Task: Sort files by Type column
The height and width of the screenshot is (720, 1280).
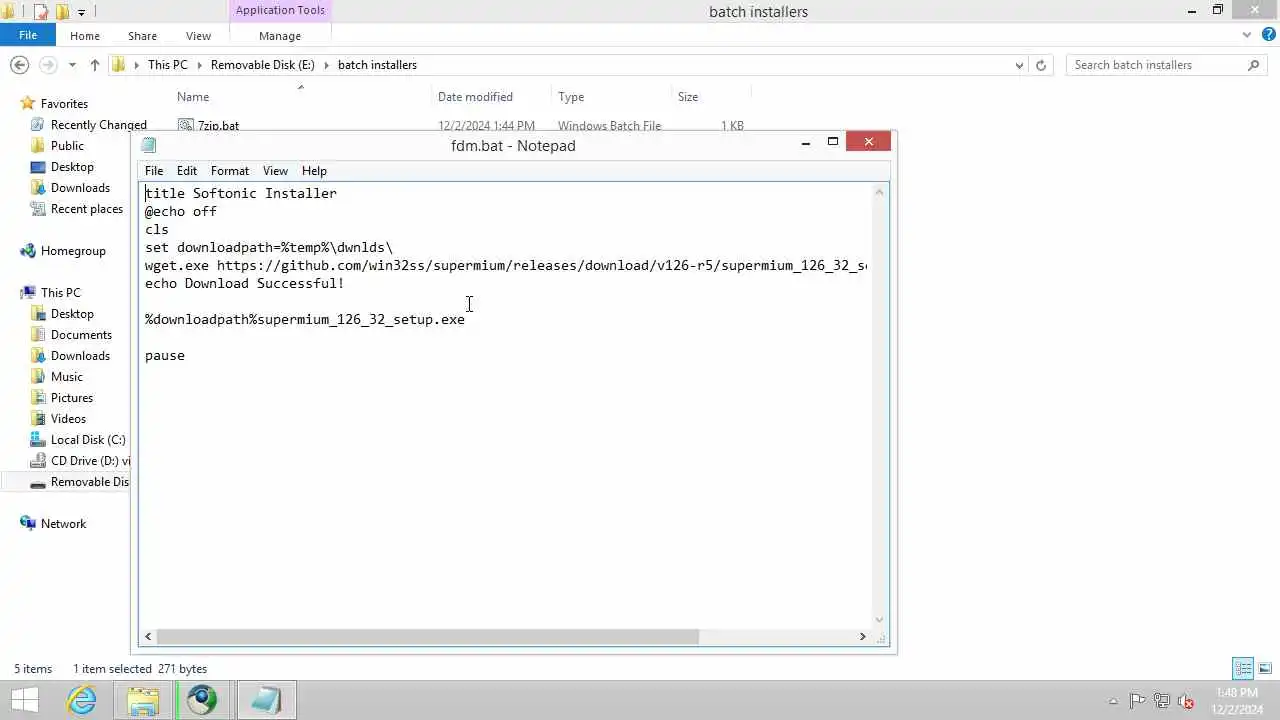Action: (571, 97)
